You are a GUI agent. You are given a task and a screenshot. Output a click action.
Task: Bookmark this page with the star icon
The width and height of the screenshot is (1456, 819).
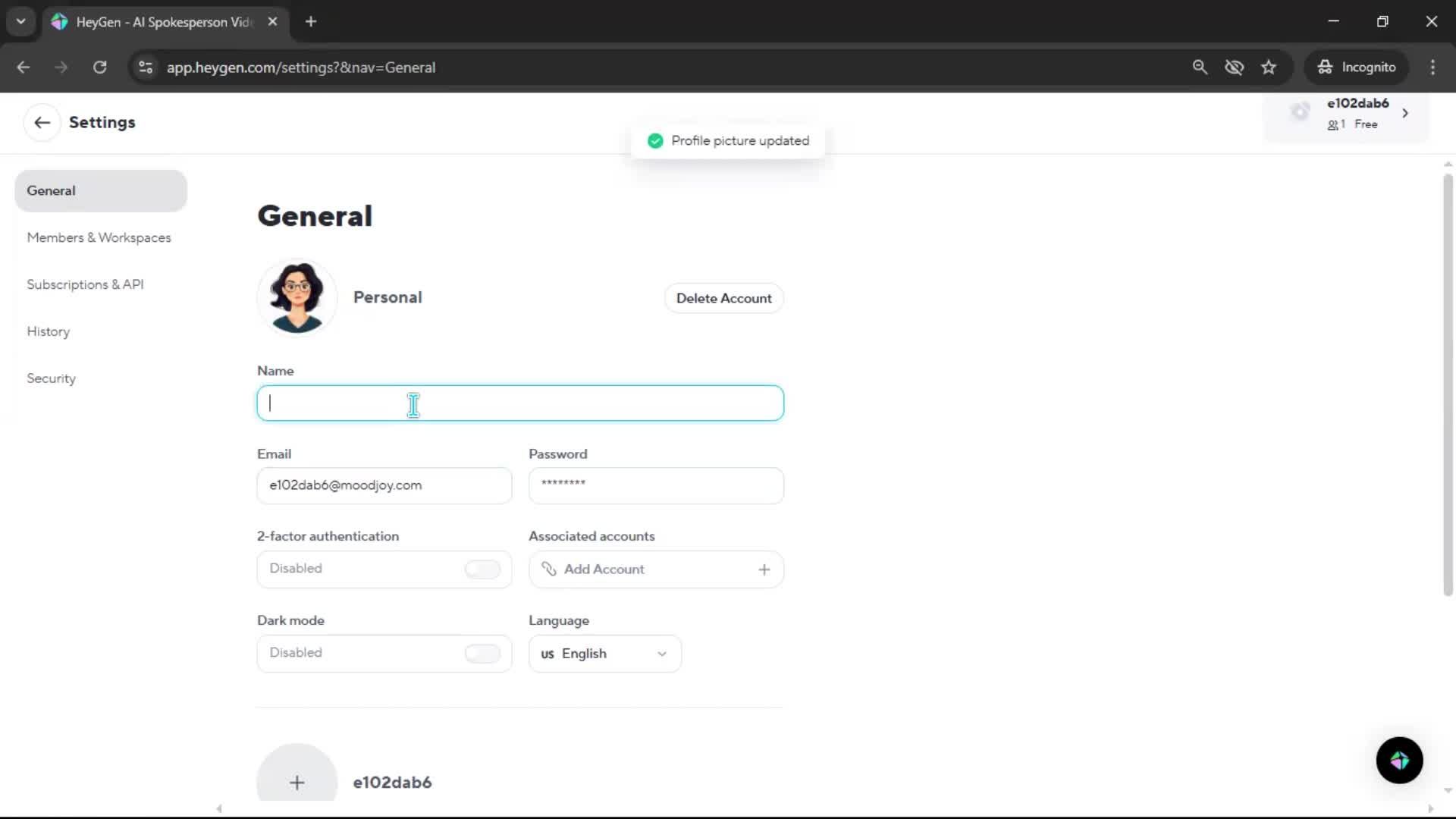(1269, 67)
